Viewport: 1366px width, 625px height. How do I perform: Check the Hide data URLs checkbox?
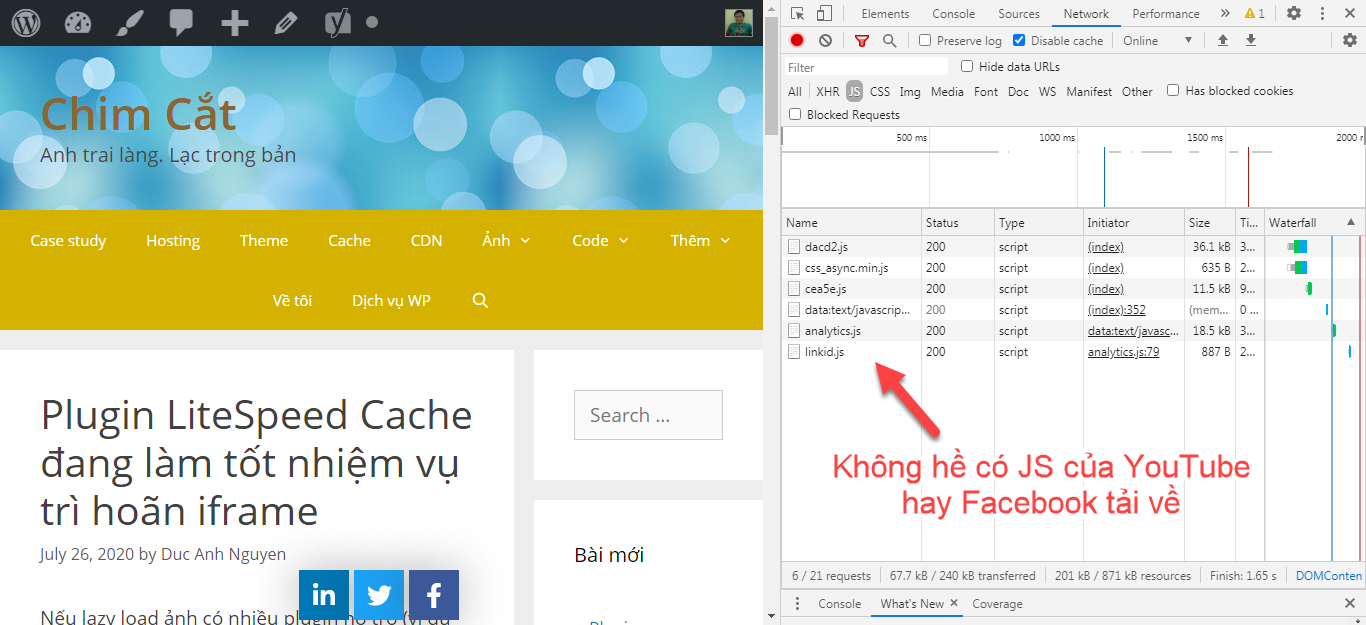point(966,66)
